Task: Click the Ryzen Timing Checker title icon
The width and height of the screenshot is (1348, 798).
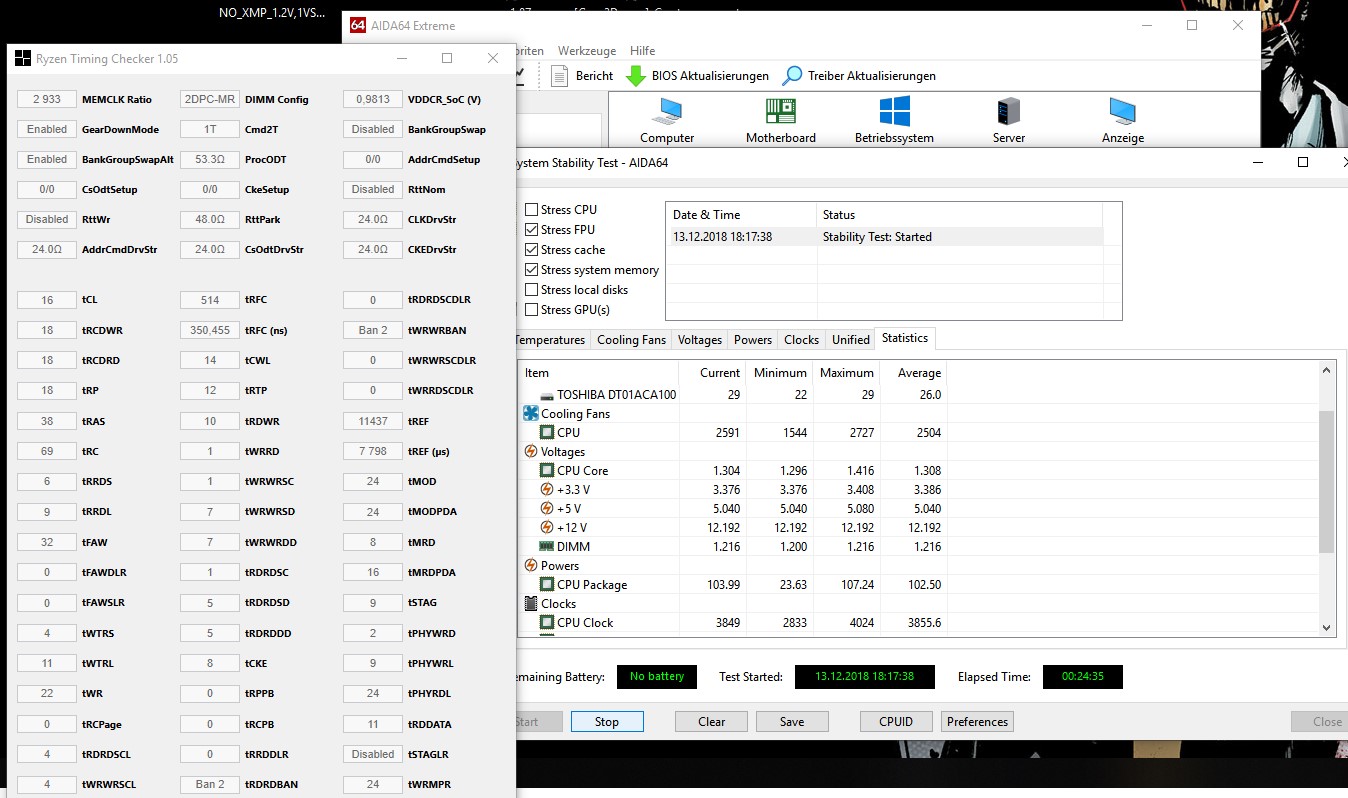Action: coord(22,59)
